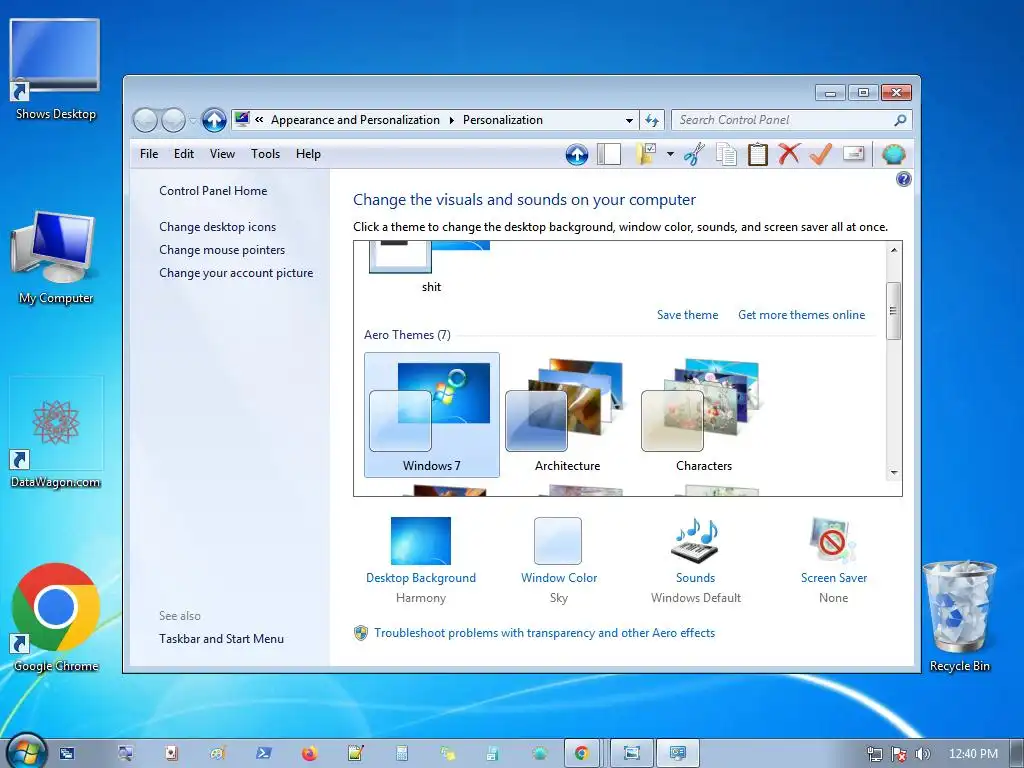The width and height of the screenshot is (1024, 768).
Task: Open the PowerShell icon in the taskbar
Action: (263, 753)
